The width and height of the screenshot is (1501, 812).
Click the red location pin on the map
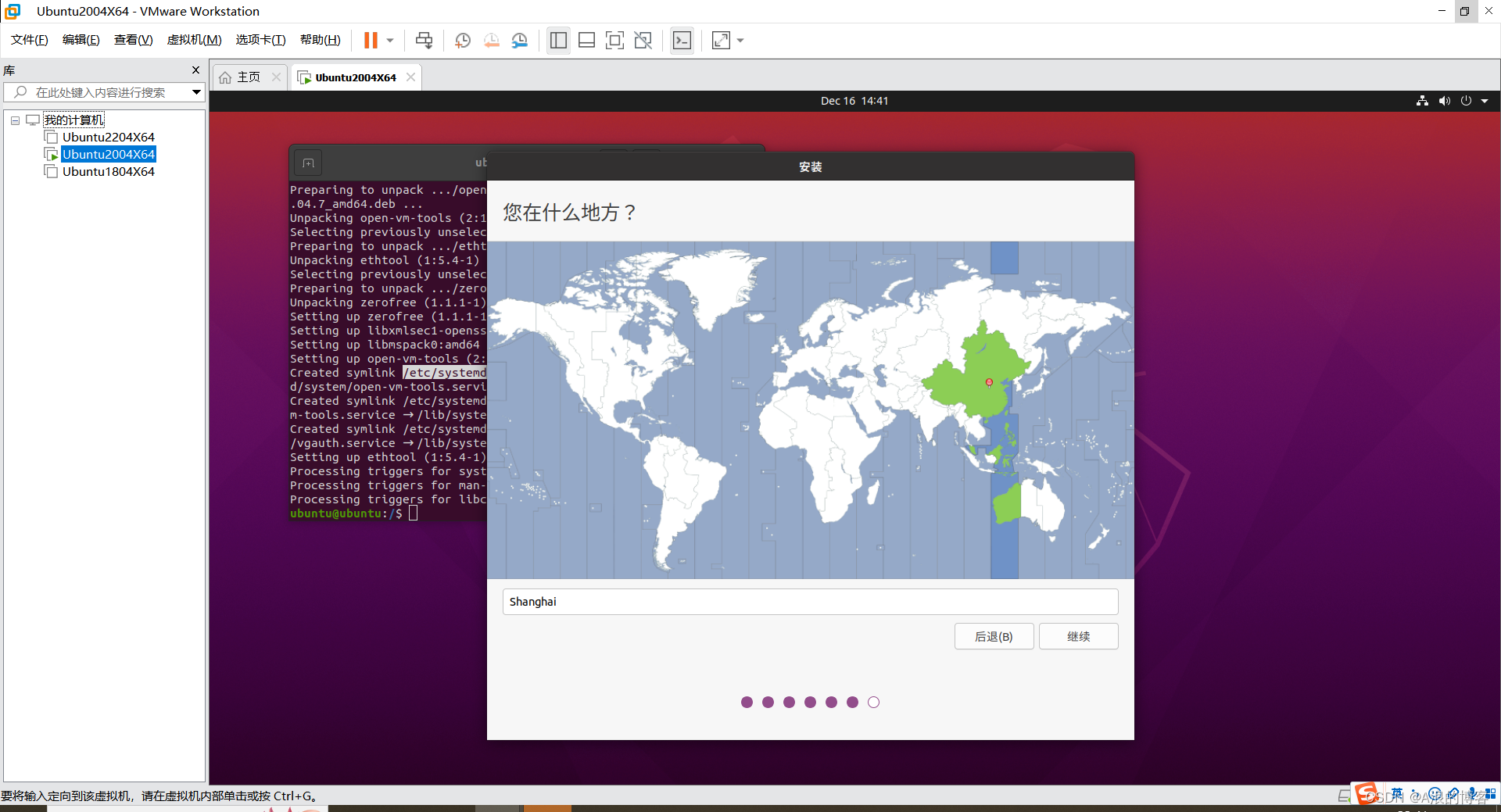(989, 382)
